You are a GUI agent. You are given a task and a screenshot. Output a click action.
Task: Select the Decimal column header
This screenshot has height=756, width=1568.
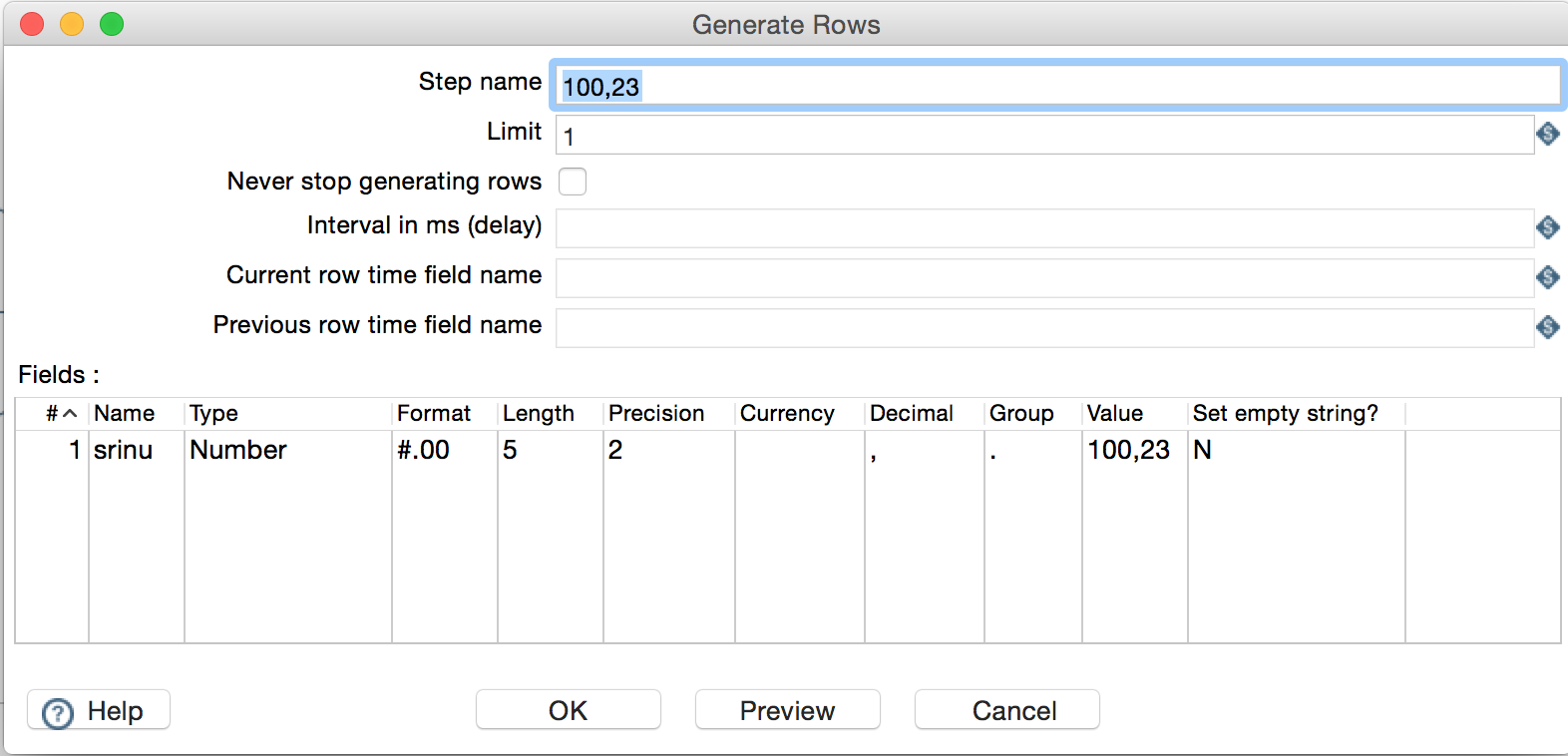tap(925, 414)
